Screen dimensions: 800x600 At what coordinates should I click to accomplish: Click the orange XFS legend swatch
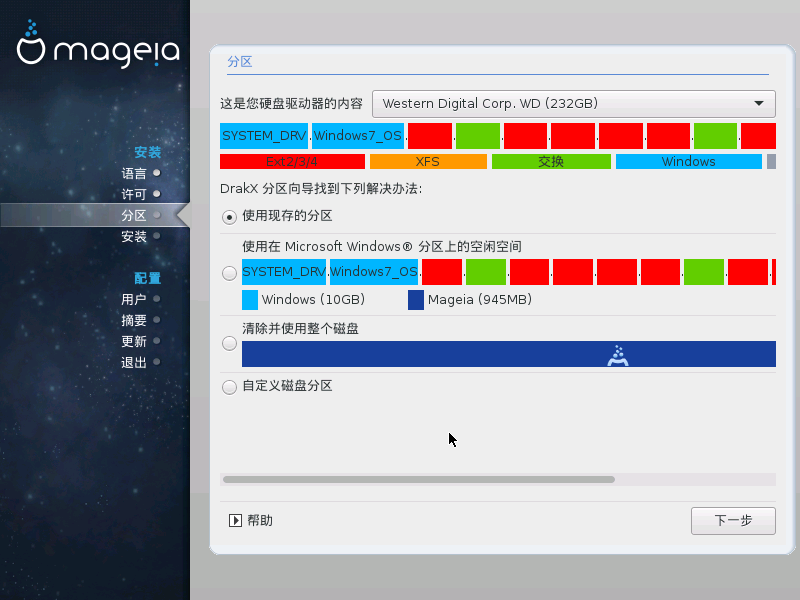click(428, 161)
